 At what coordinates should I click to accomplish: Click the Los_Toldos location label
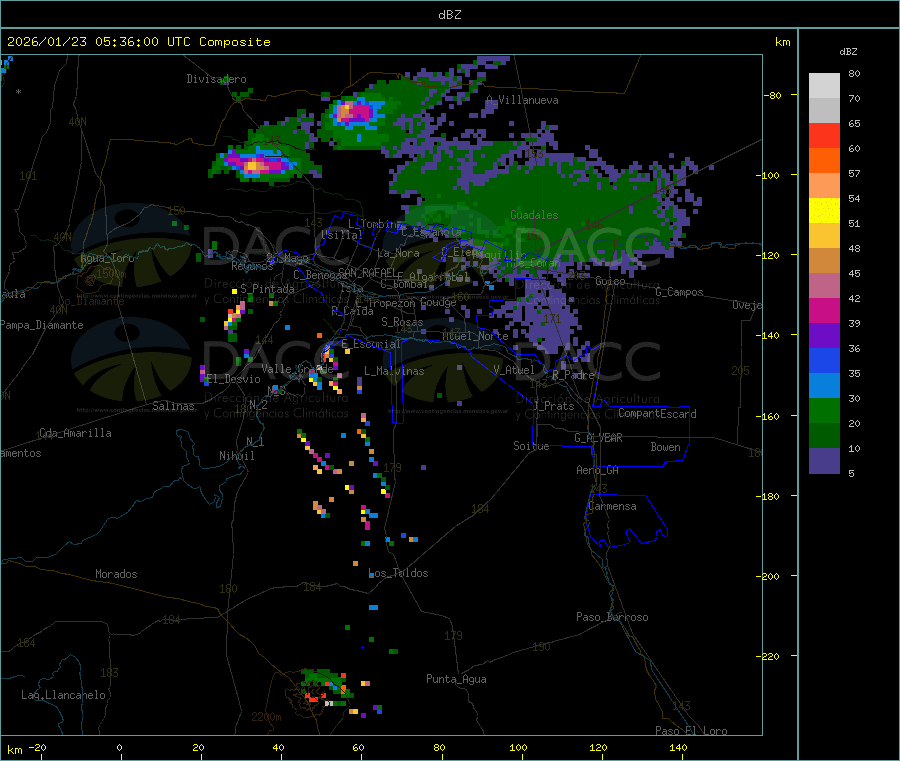point(398,573)
